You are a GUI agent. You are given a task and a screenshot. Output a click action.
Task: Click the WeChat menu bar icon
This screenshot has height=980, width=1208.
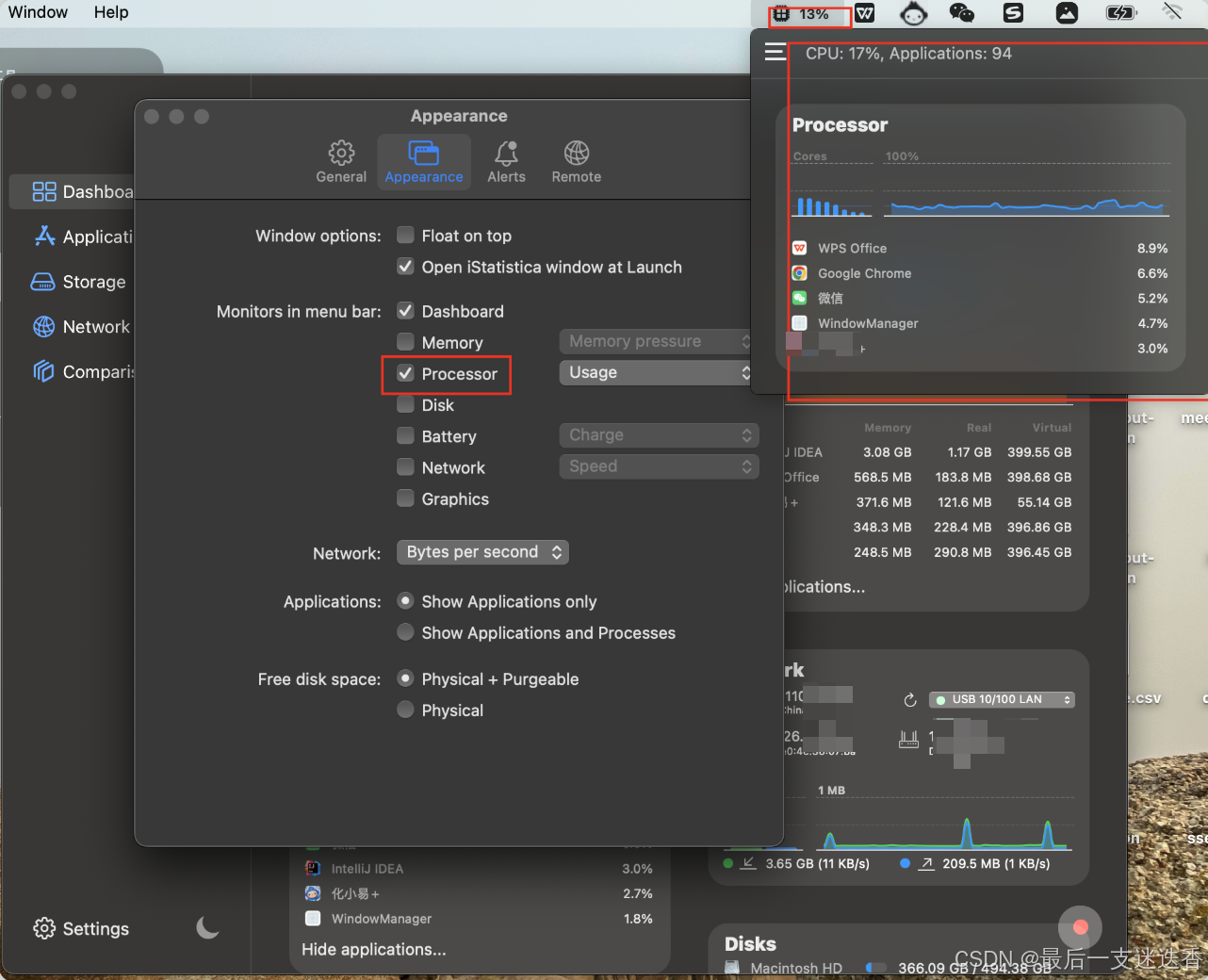961,13
